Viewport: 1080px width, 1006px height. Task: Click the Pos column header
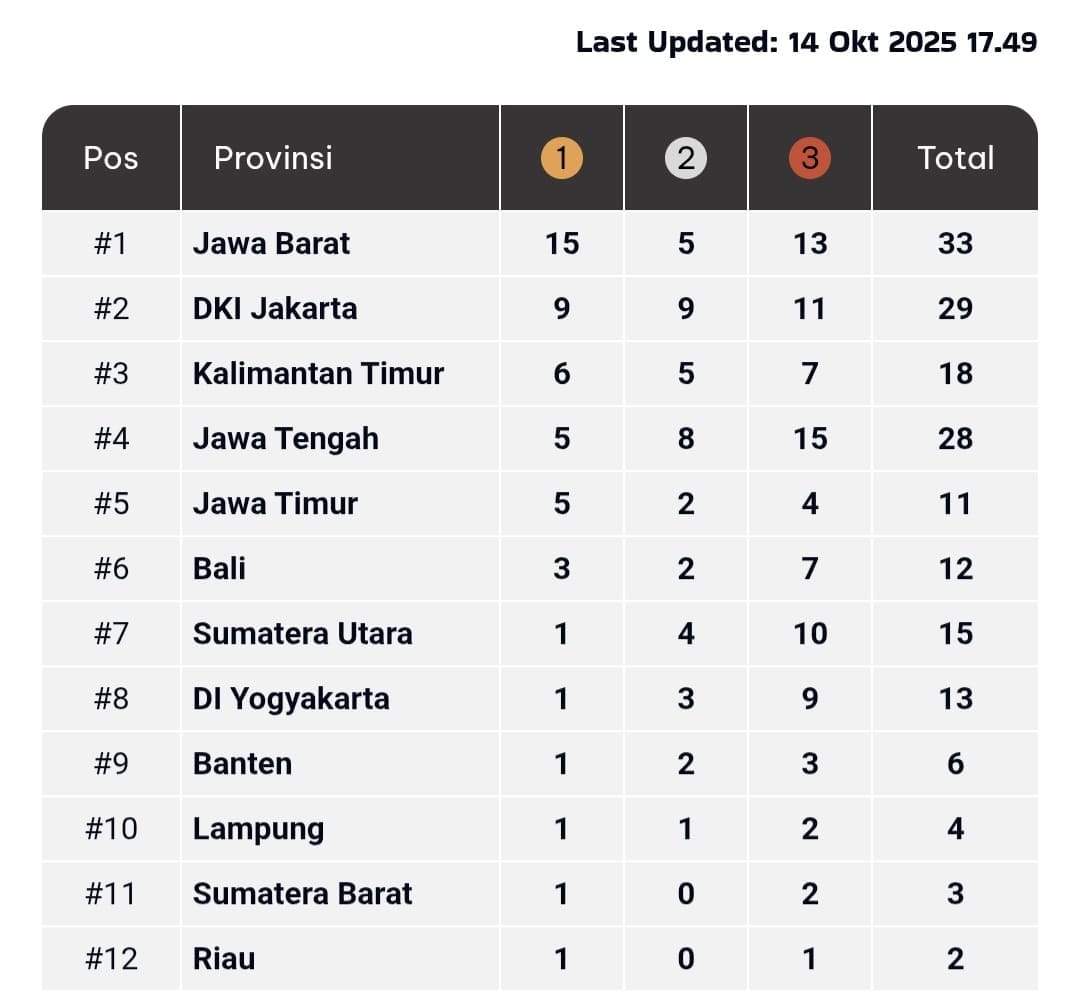111,158
